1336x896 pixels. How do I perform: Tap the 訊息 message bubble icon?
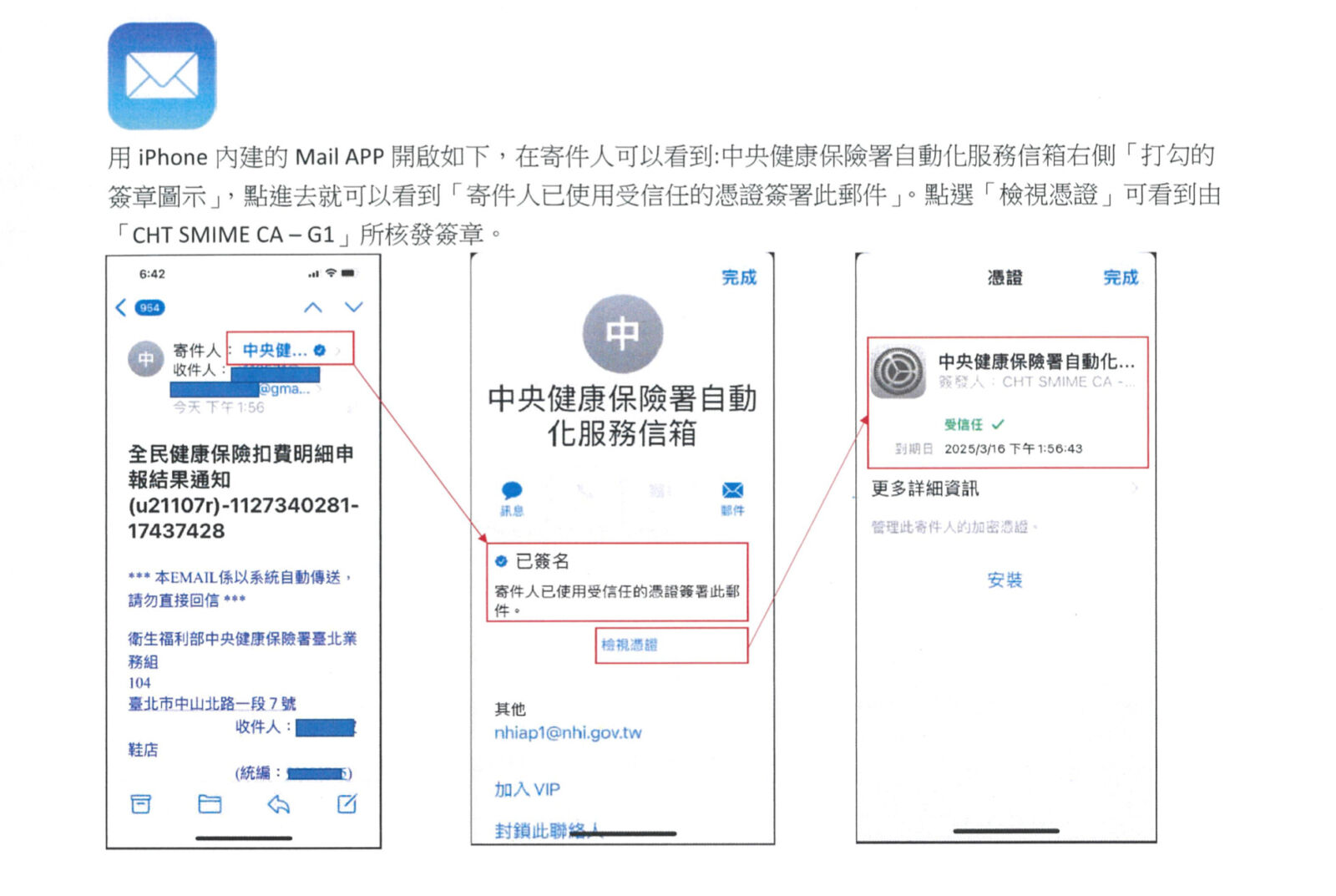[x=512, y=490]
